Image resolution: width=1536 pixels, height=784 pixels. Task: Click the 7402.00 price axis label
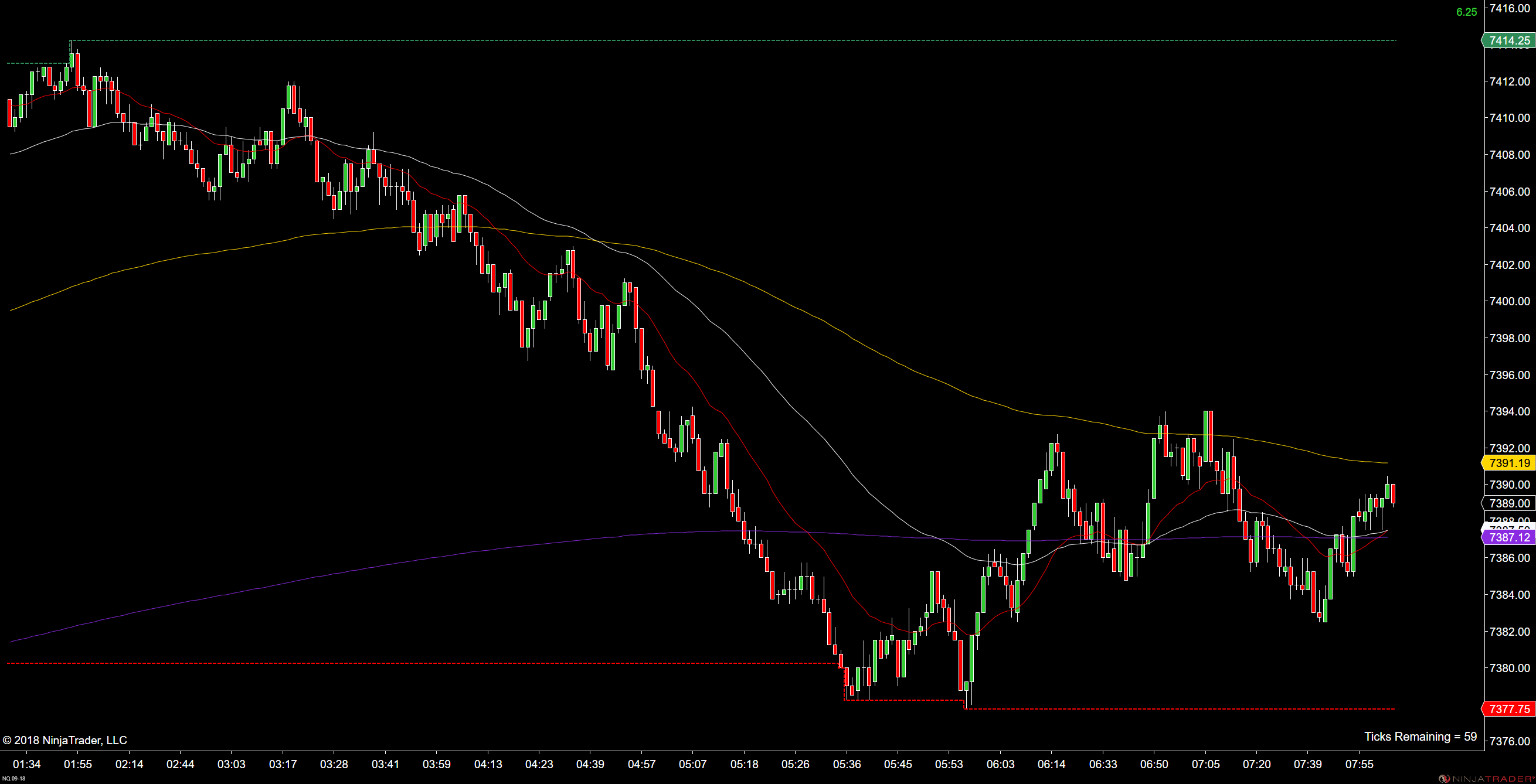(x=1510, y=265)
